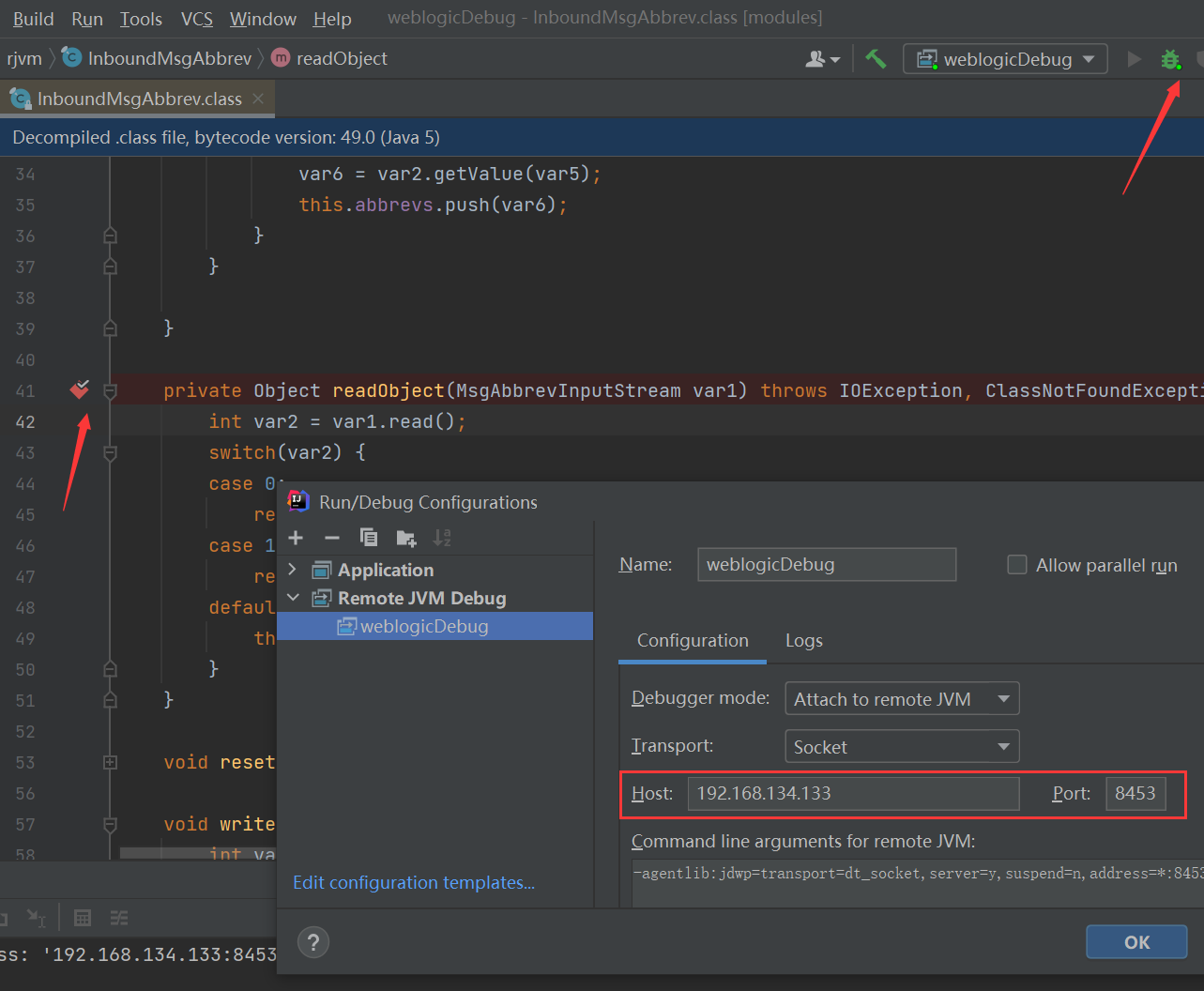Image resolution: width=1204 pixels, height=991 pixels.
Task: Open the Window menu
Action: click(x=263, y=19)
